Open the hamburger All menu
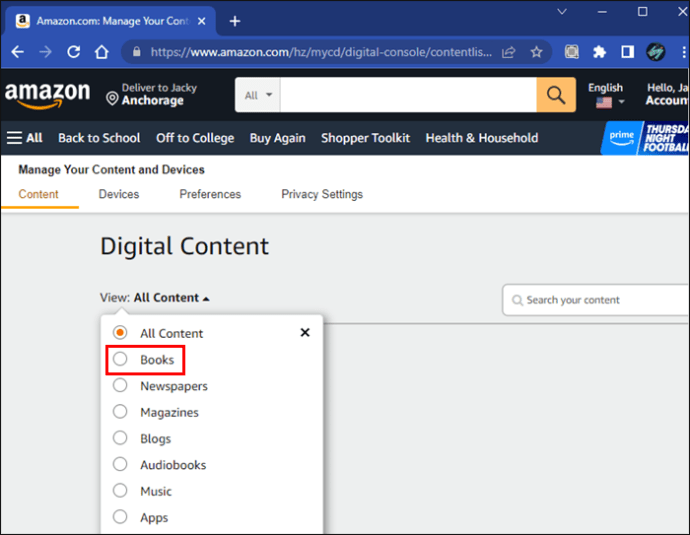Screen dimensions: 690x535 [25, 138]
